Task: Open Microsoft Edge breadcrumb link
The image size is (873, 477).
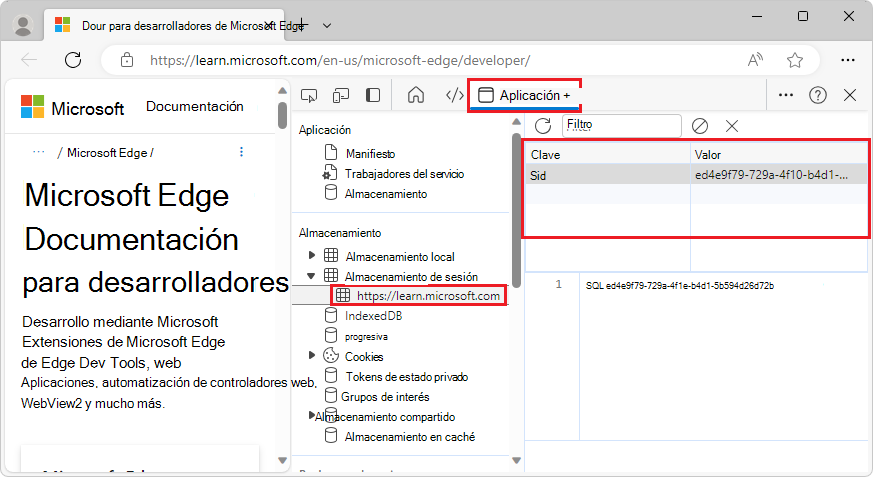Action: [x=107, y=153]
